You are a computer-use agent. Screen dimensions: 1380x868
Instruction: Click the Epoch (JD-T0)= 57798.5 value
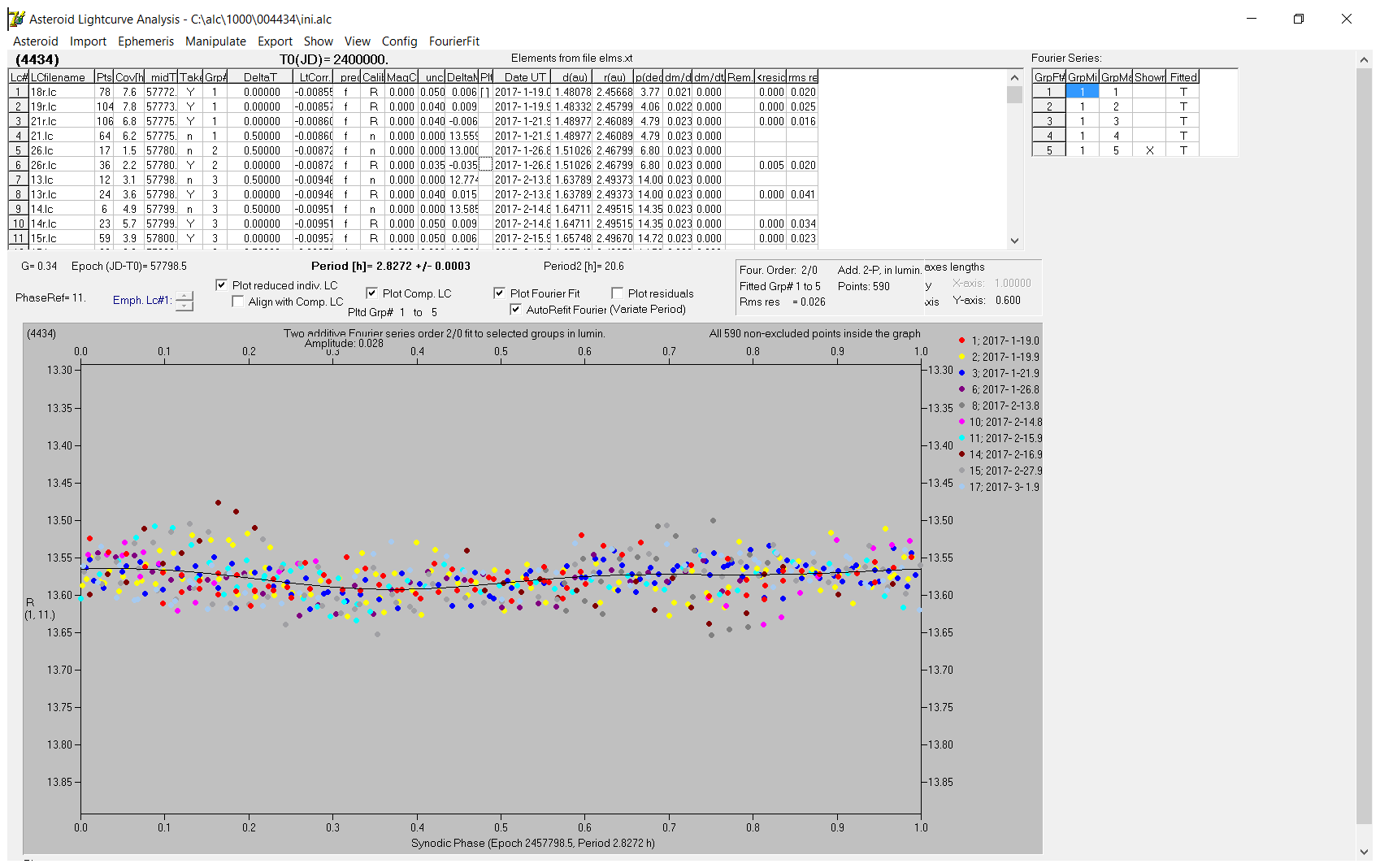tap(129, 266)
